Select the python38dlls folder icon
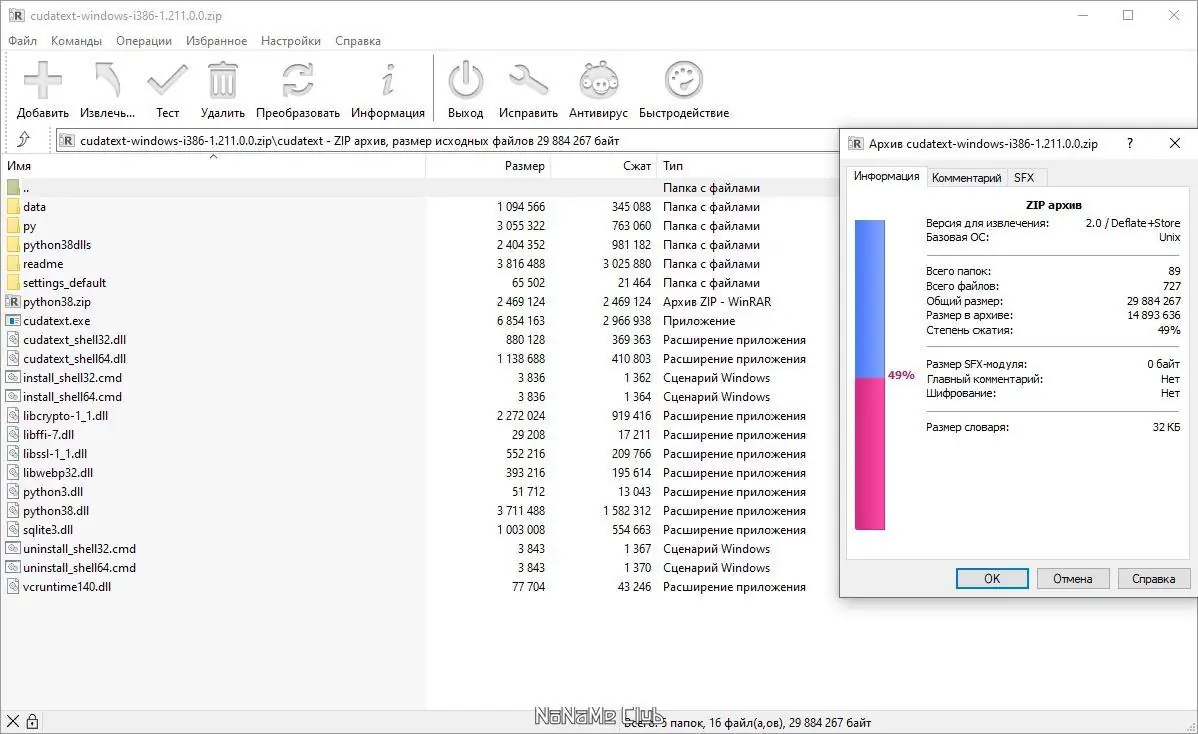 click(13, 244)
